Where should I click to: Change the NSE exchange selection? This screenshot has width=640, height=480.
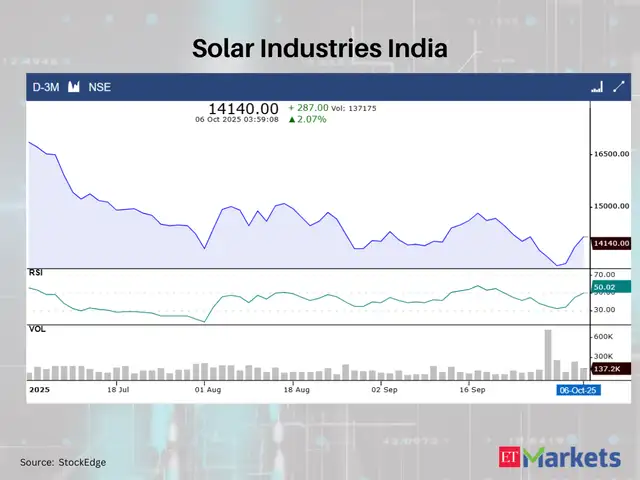[x=100, y=87]
